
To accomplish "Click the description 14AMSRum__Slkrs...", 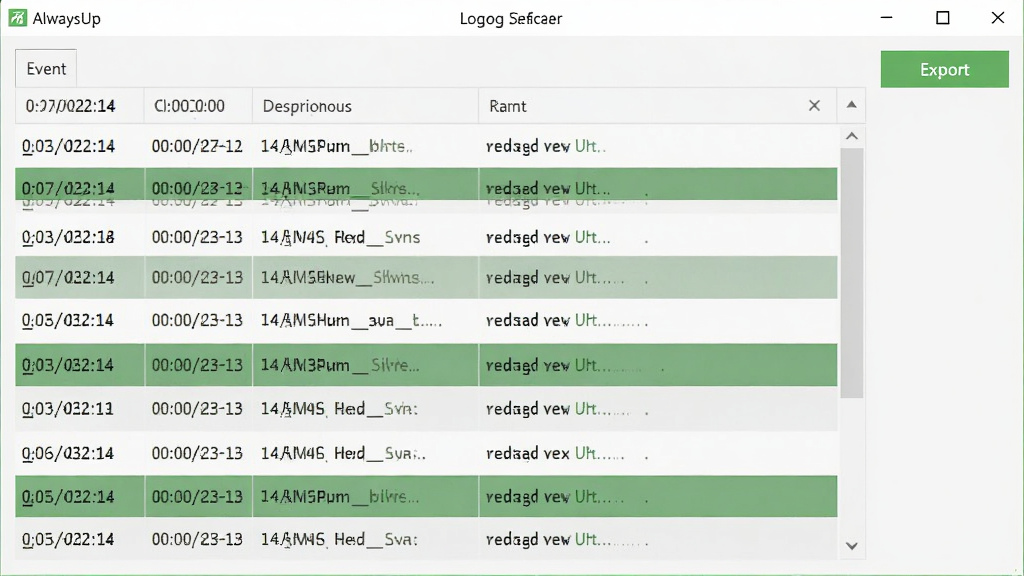I will pos(340,189).
